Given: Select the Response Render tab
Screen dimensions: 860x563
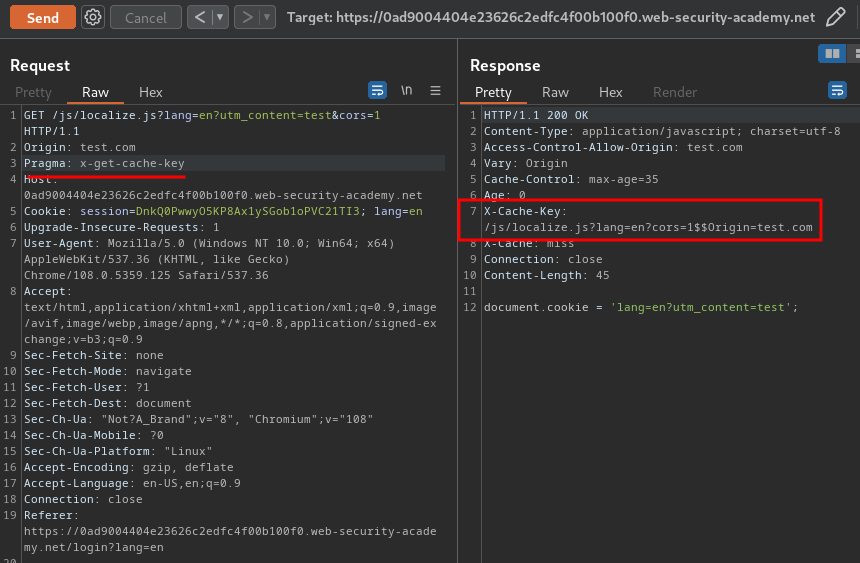Looking at the screenshot, I should pyautogui.click(x=675, y=92).
